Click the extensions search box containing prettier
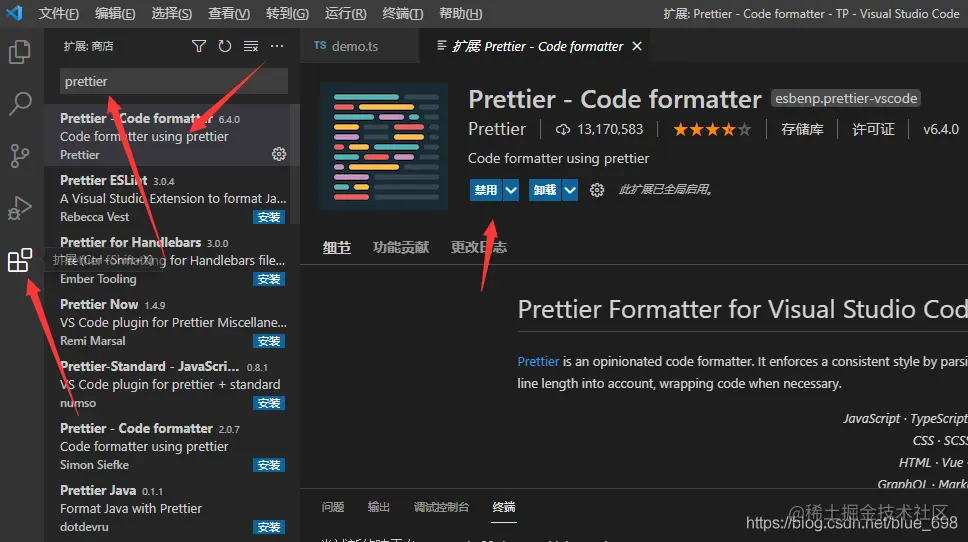 tap(173, 81)
